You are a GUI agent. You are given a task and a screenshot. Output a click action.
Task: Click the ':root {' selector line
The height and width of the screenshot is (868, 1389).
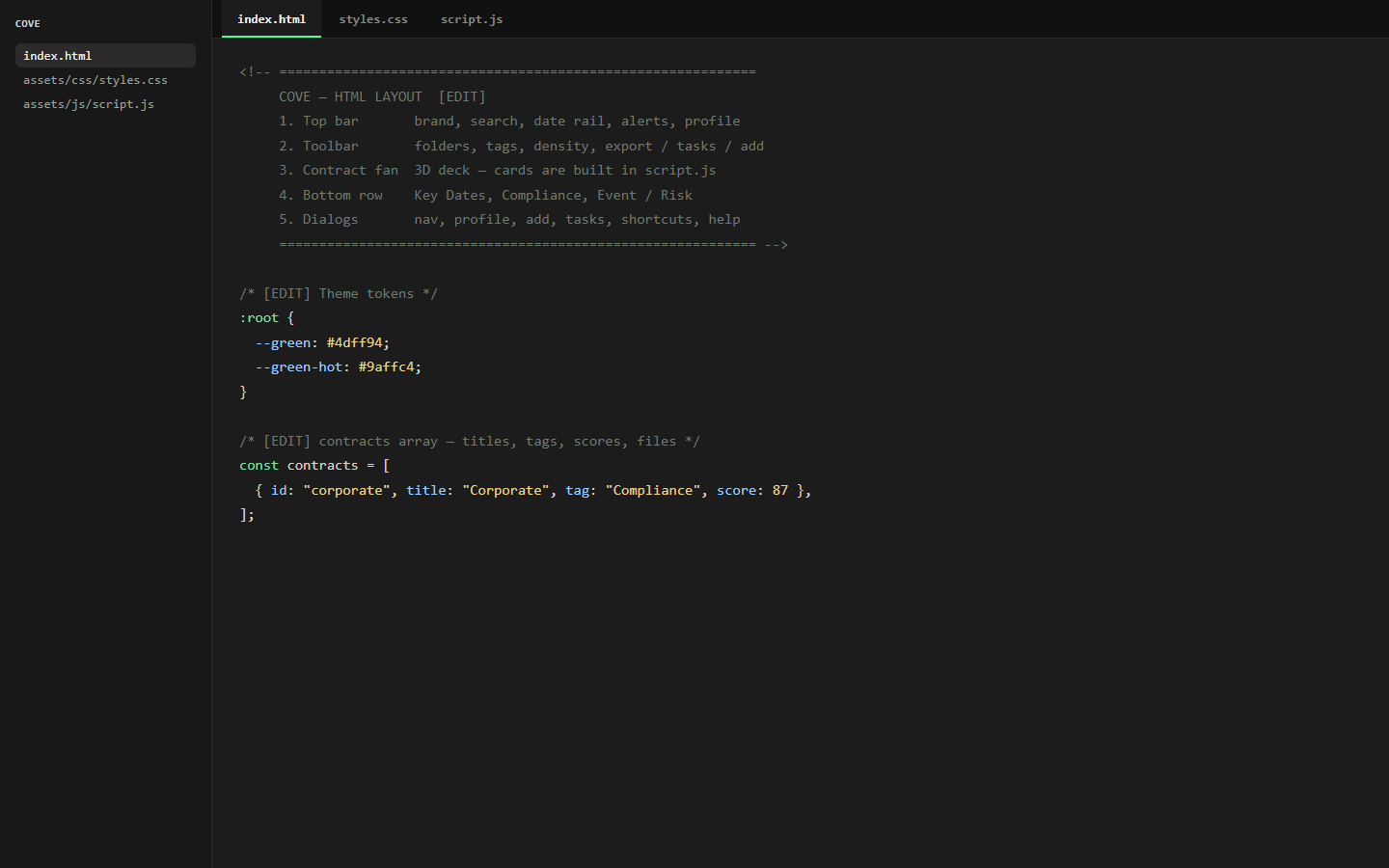tap(267, 318)
